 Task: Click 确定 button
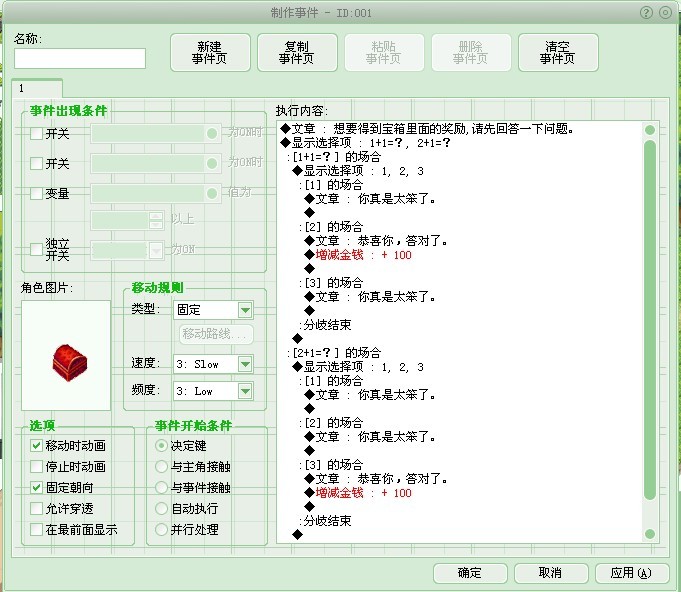tap(470, 573)
